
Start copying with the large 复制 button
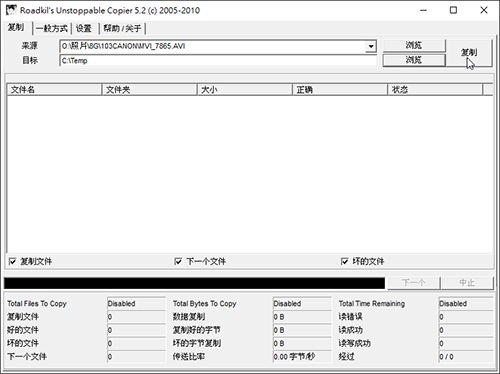[469, 53]
